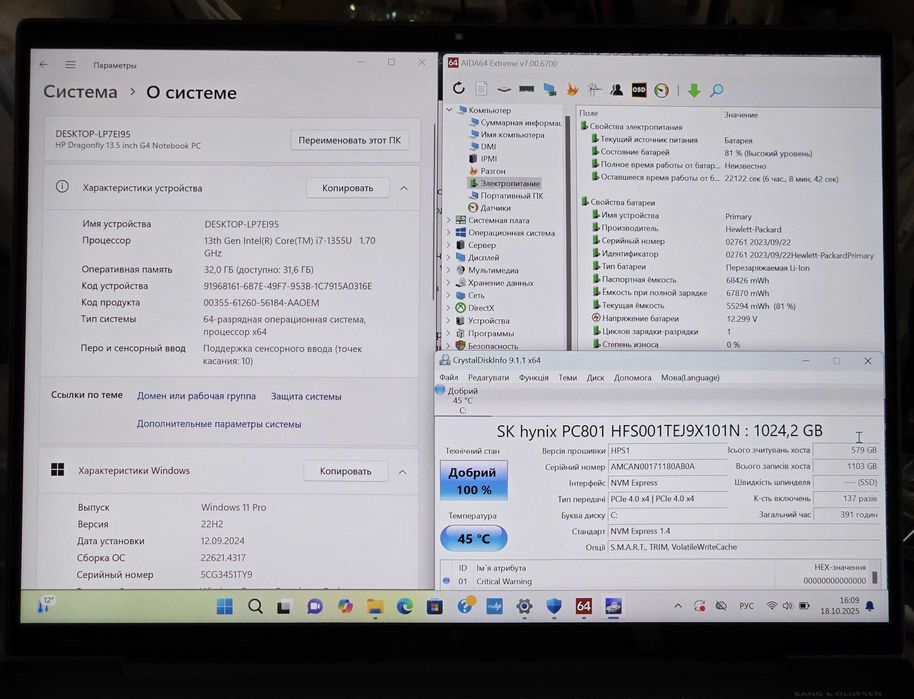Click AIDA64 Refresh toolbar icon
914x699 pixels.
(x=459, y=89)
